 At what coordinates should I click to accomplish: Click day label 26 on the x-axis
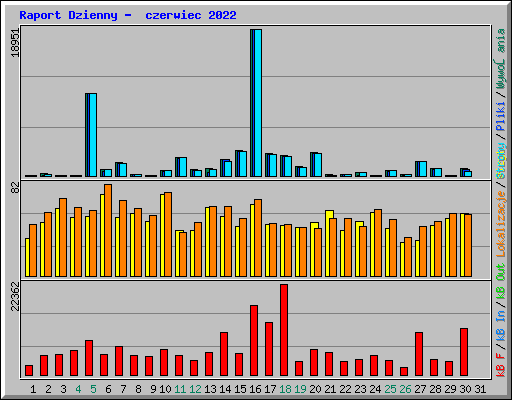pyautogui.click(x=405, y=389)
